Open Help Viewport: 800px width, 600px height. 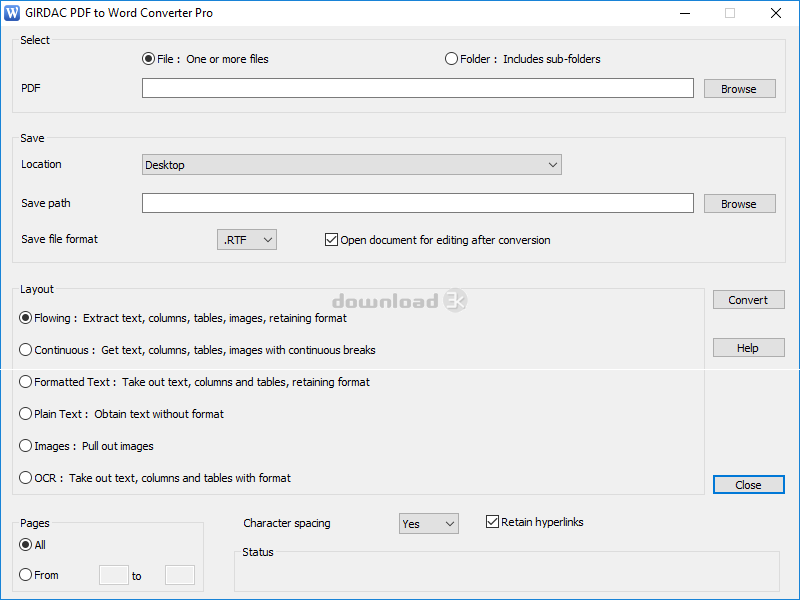748,347
